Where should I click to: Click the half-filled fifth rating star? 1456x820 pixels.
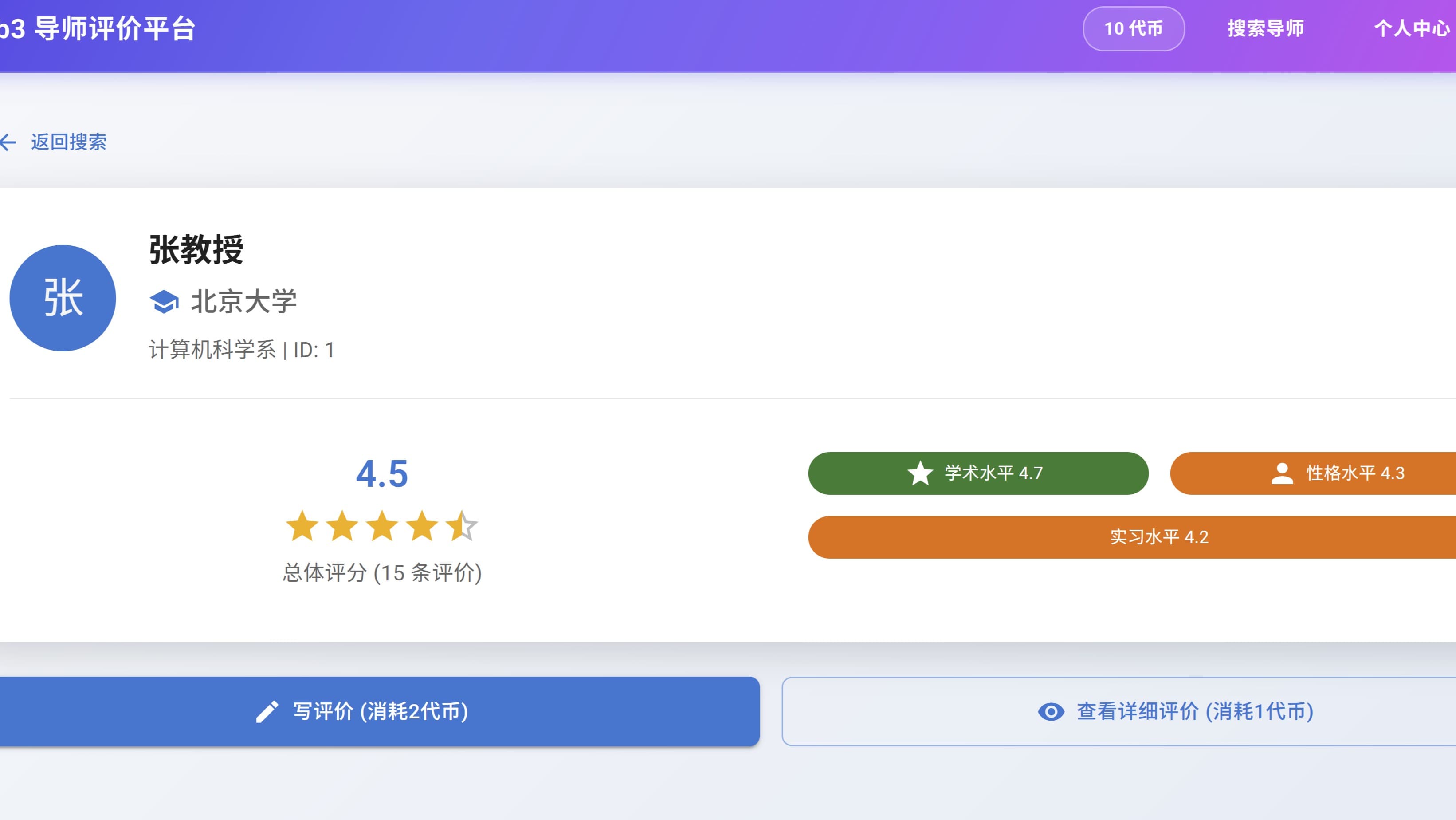click(461, 526)
